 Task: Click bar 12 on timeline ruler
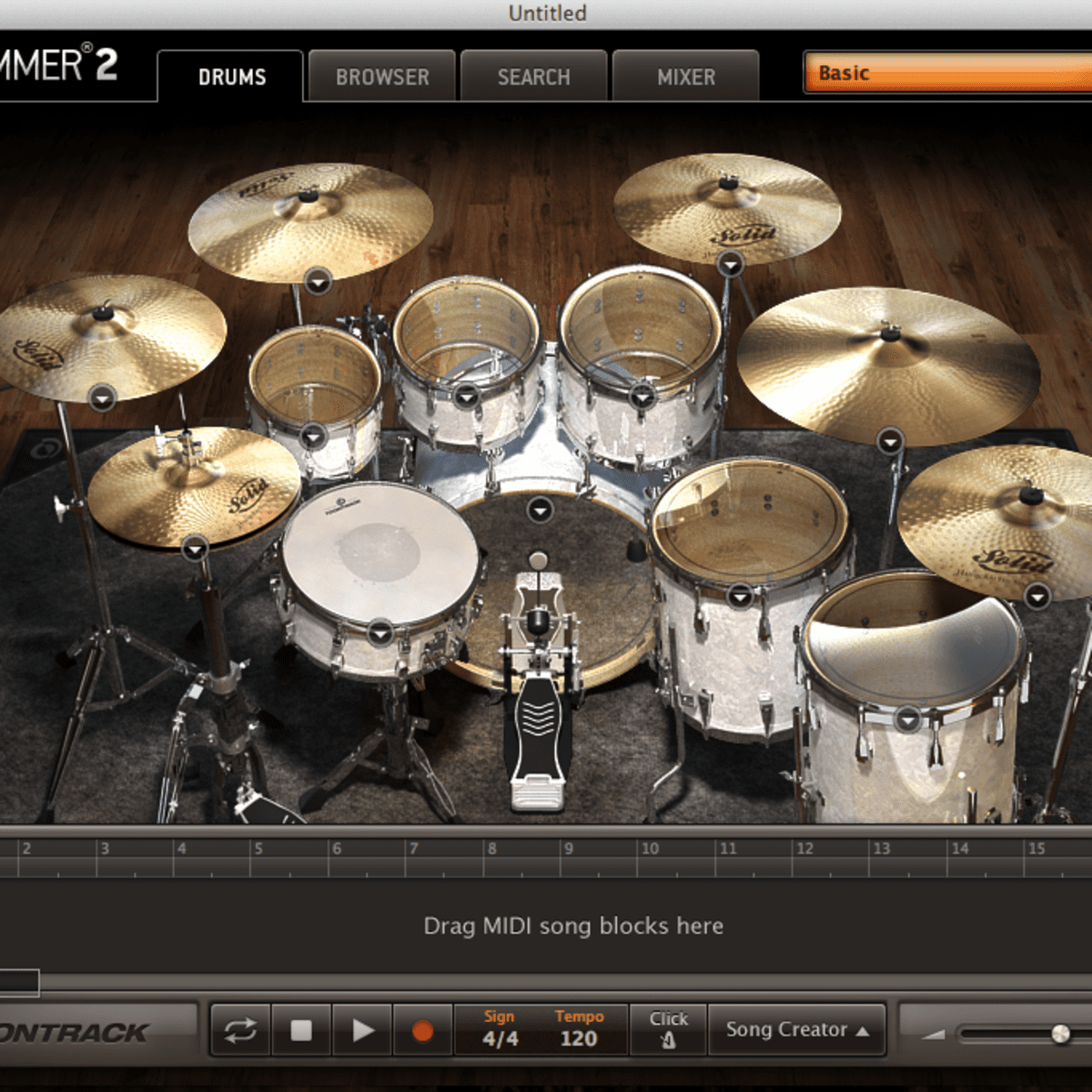coord(804,849)
